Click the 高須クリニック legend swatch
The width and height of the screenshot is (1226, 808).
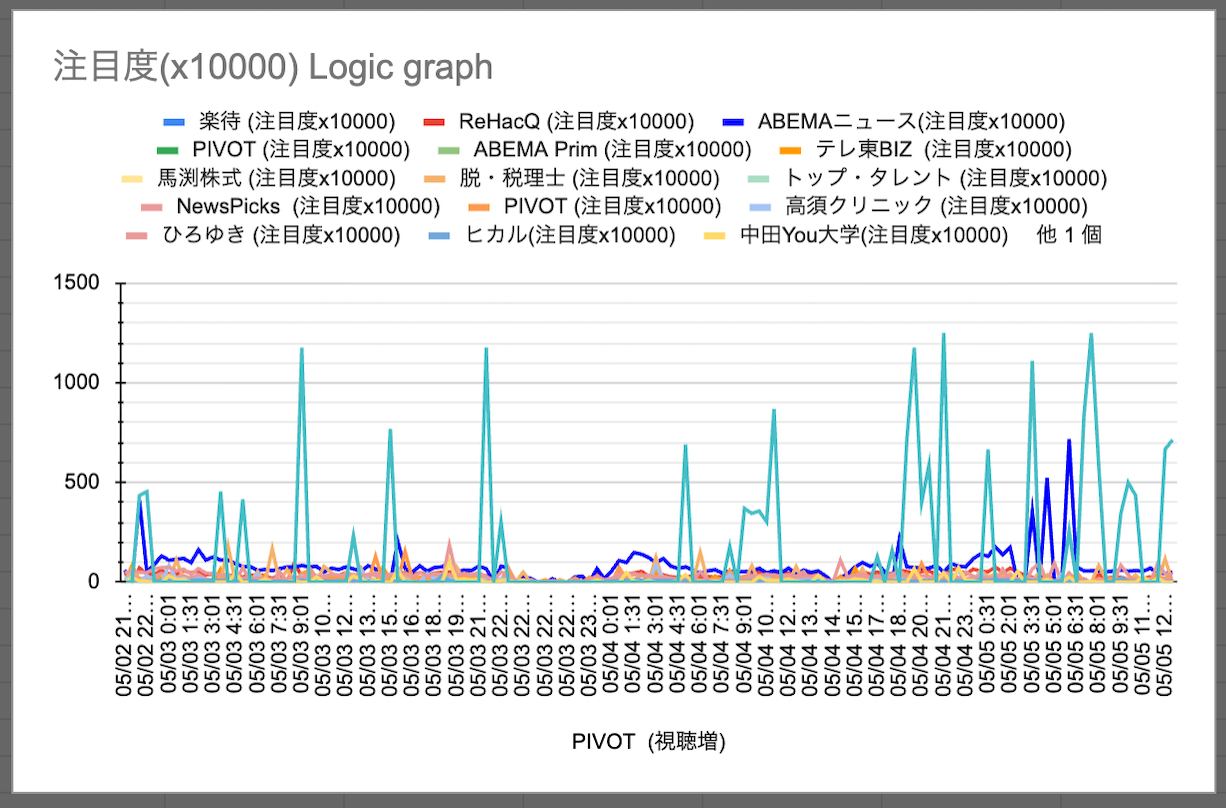[x=761, y=208]
